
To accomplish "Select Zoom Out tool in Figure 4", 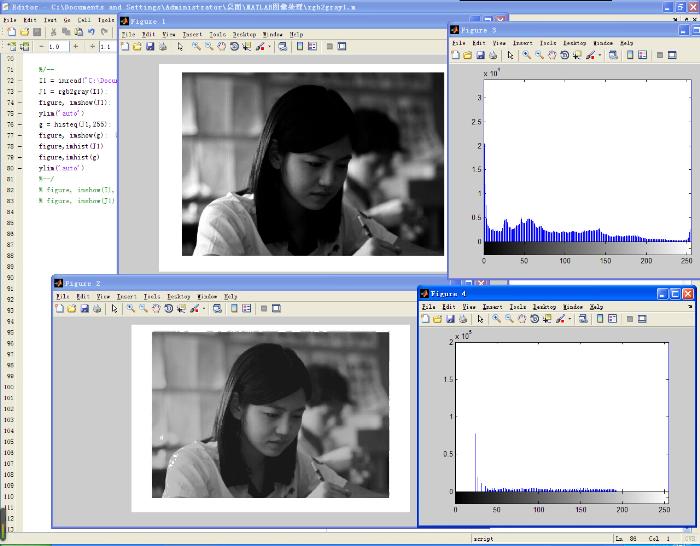I will (x=509, y=318).
